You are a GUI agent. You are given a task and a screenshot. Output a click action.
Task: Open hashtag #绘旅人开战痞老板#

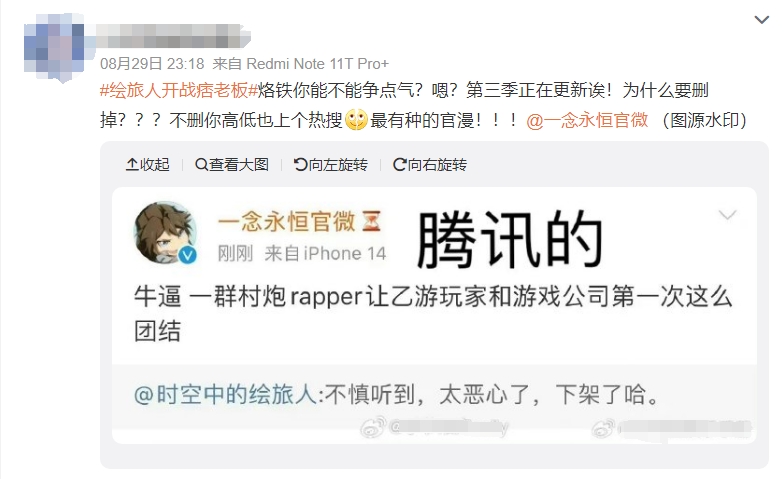tap(178, 90)
